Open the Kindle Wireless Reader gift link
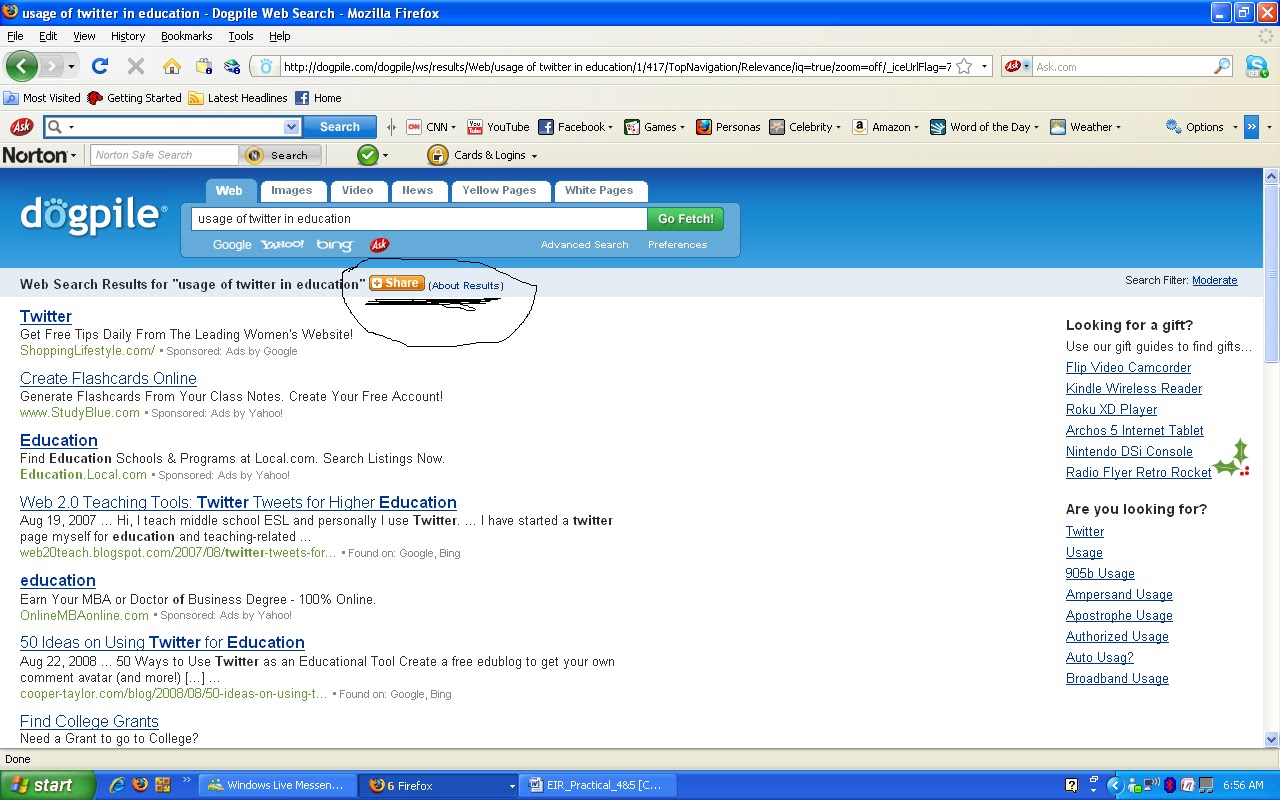Image resolution: width=1280 pixels, height=800 pixels. (1134, 388)
